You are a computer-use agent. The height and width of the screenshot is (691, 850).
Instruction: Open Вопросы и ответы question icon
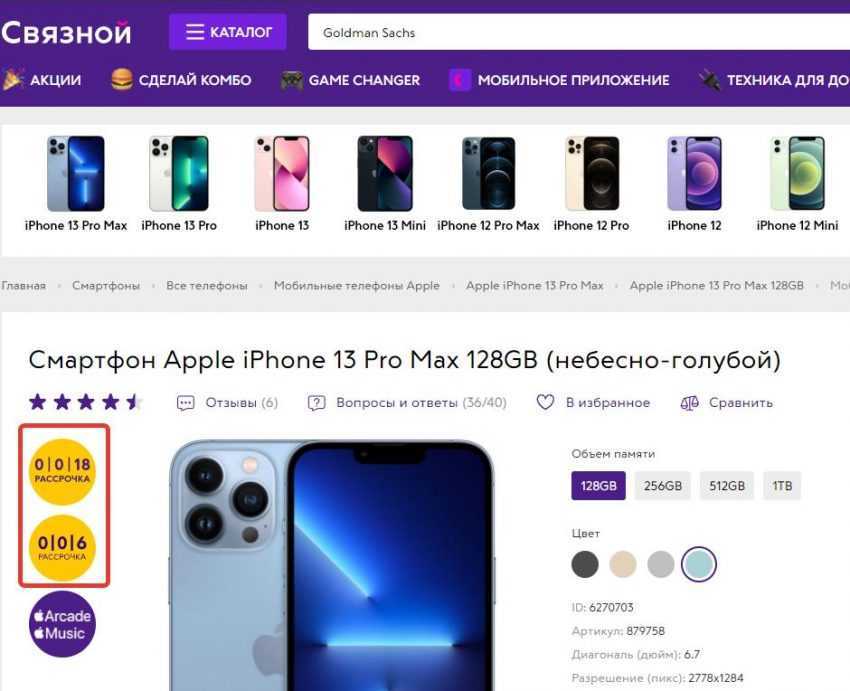(317, 403)
